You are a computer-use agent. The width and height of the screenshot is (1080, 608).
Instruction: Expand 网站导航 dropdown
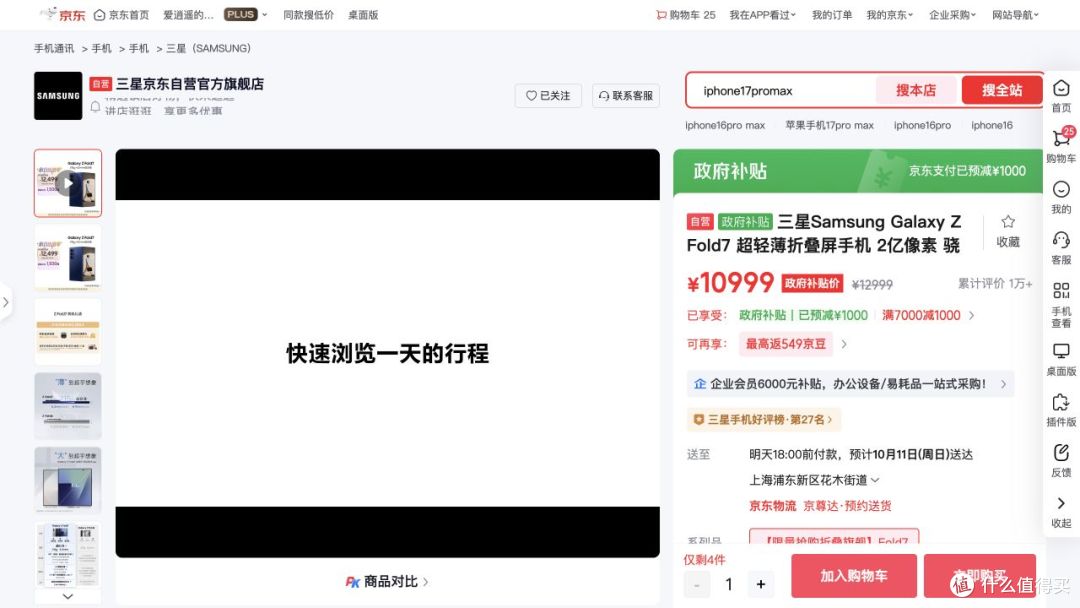[1015, 15]
